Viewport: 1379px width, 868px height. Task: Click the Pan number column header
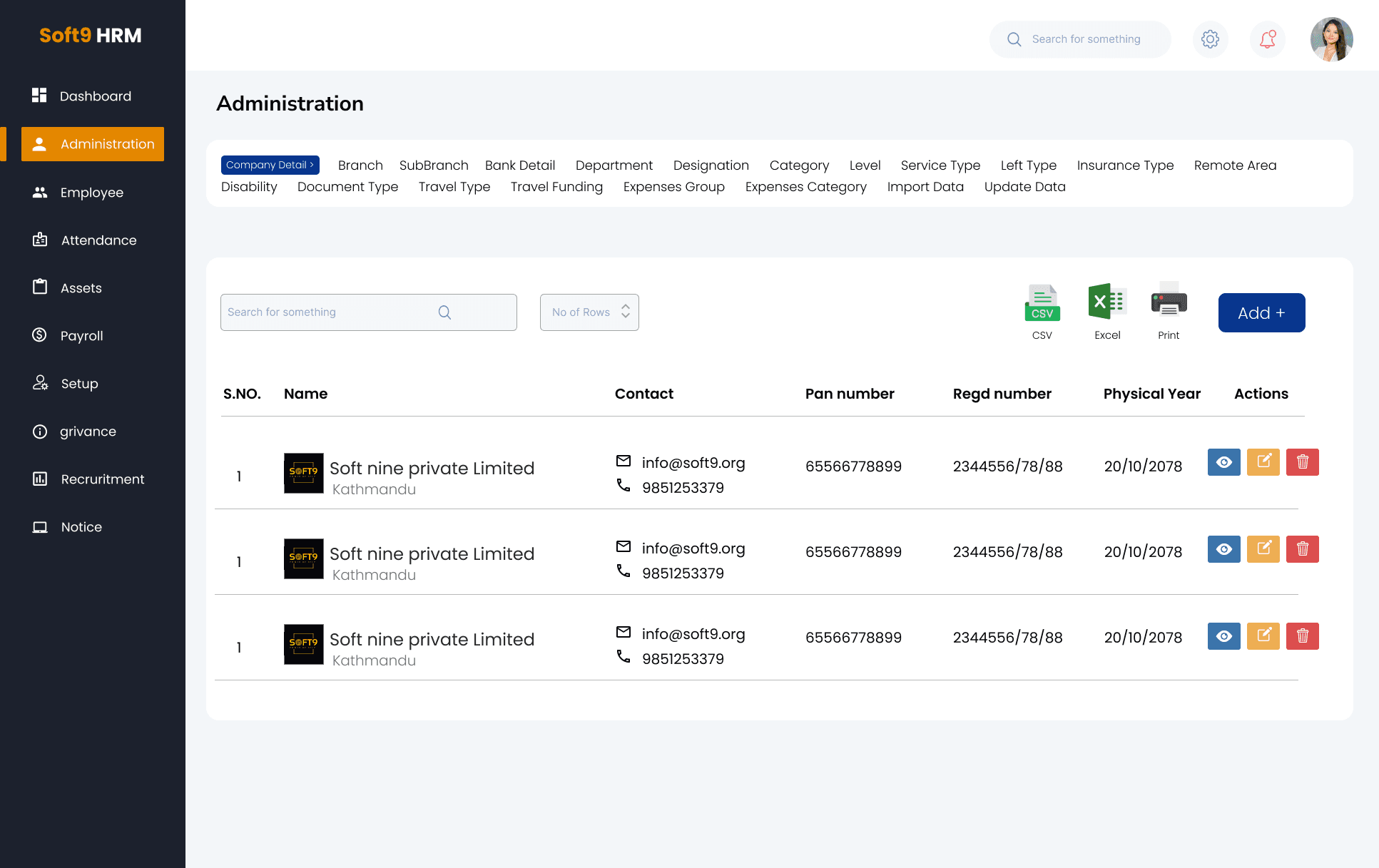[850, 394]
